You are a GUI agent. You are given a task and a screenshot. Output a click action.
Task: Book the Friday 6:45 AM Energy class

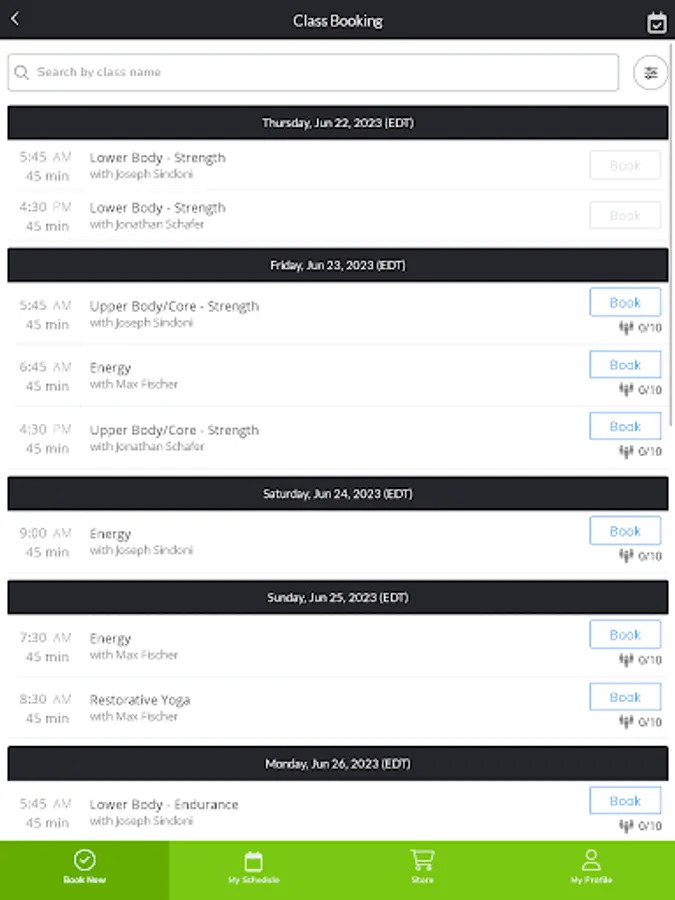pyautogui.click(x=625, y=364)
